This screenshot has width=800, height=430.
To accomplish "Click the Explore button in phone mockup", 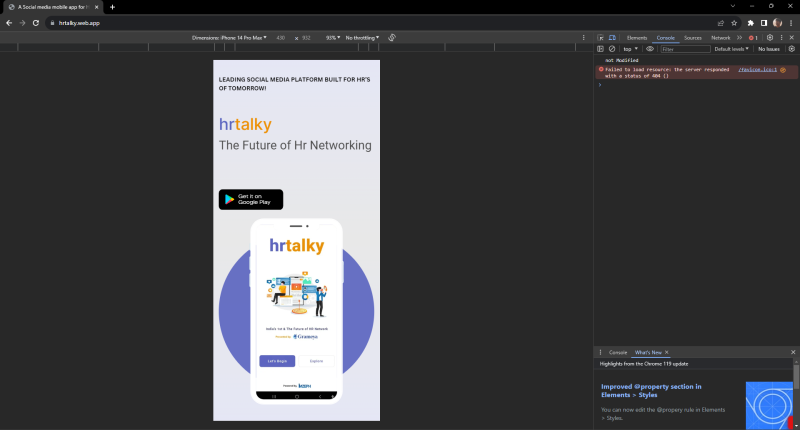I will coord(316,361).
